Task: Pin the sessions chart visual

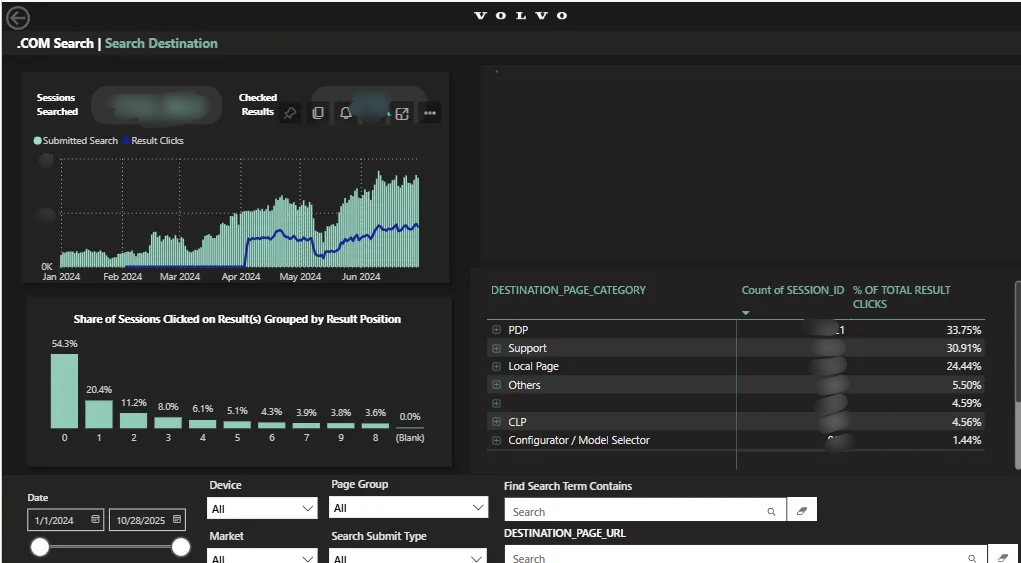Action: (290, 113)
